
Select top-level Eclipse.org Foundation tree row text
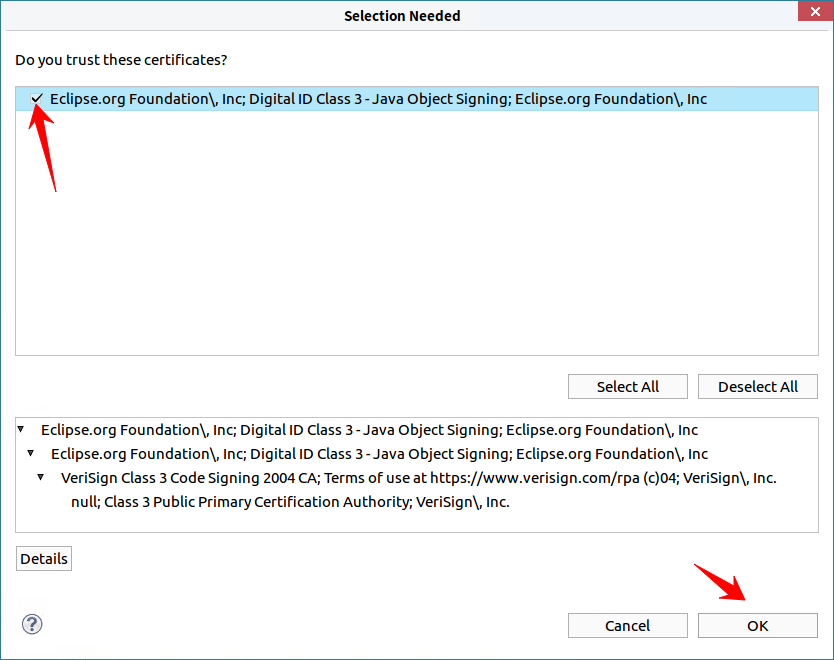coord(369,430)
